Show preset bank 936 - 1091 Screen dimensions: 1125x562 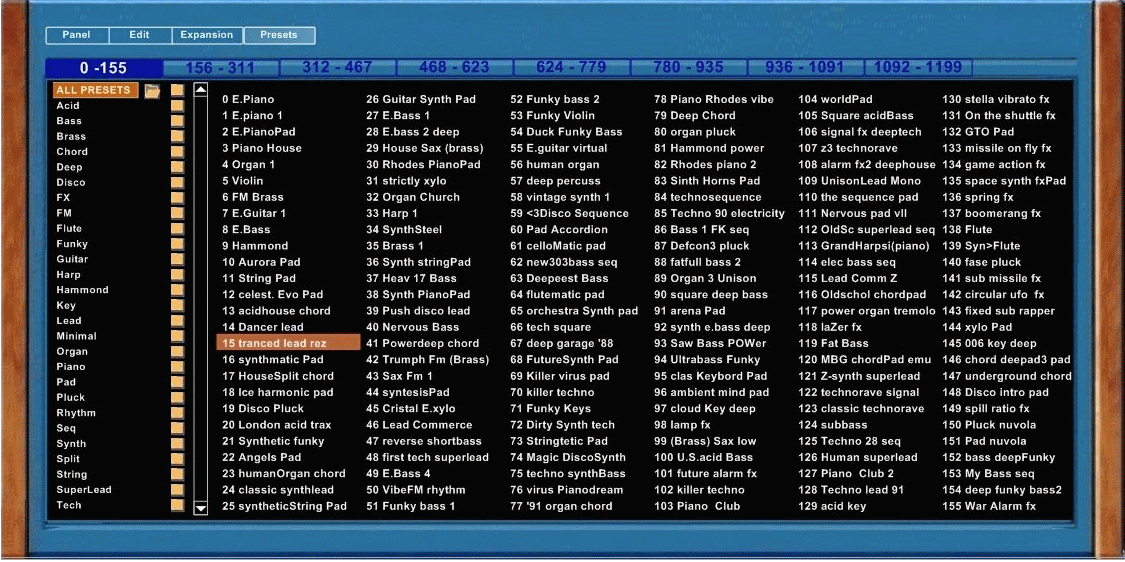pyautogui.click(x=805, y=67)
